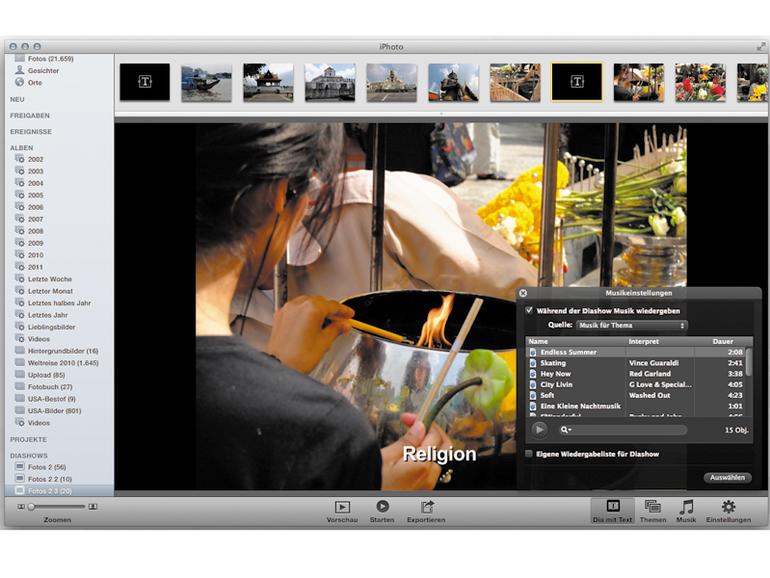
Task: Select the boat on water thumbnail
Action: [206, 83]
